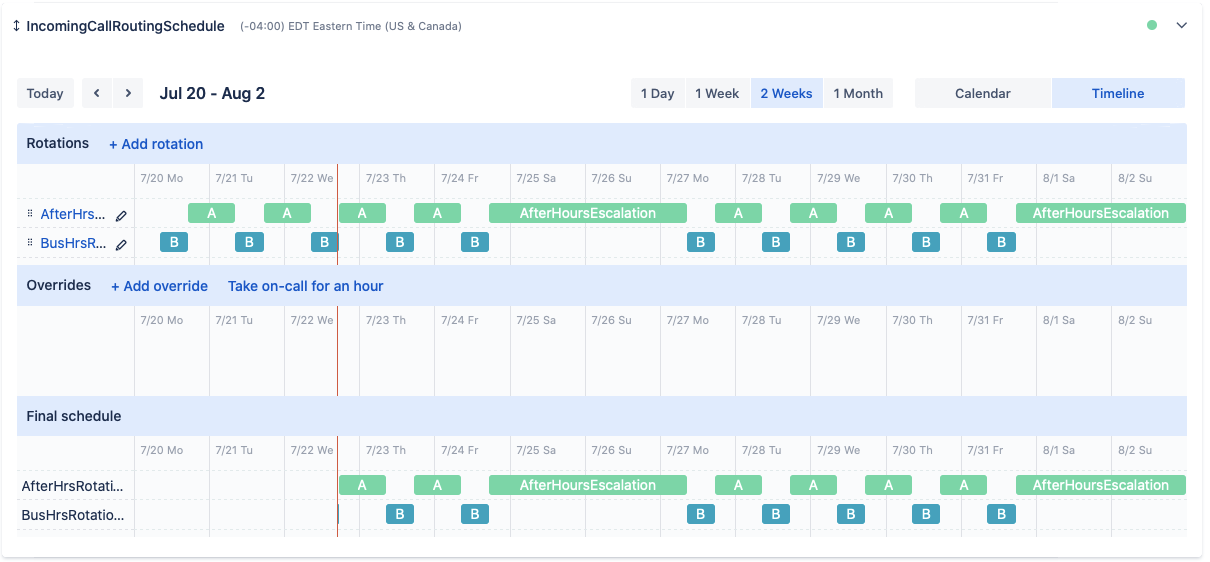Click the 8/1 AfterHoursEscalation block in Rotations

point(1101,213)
